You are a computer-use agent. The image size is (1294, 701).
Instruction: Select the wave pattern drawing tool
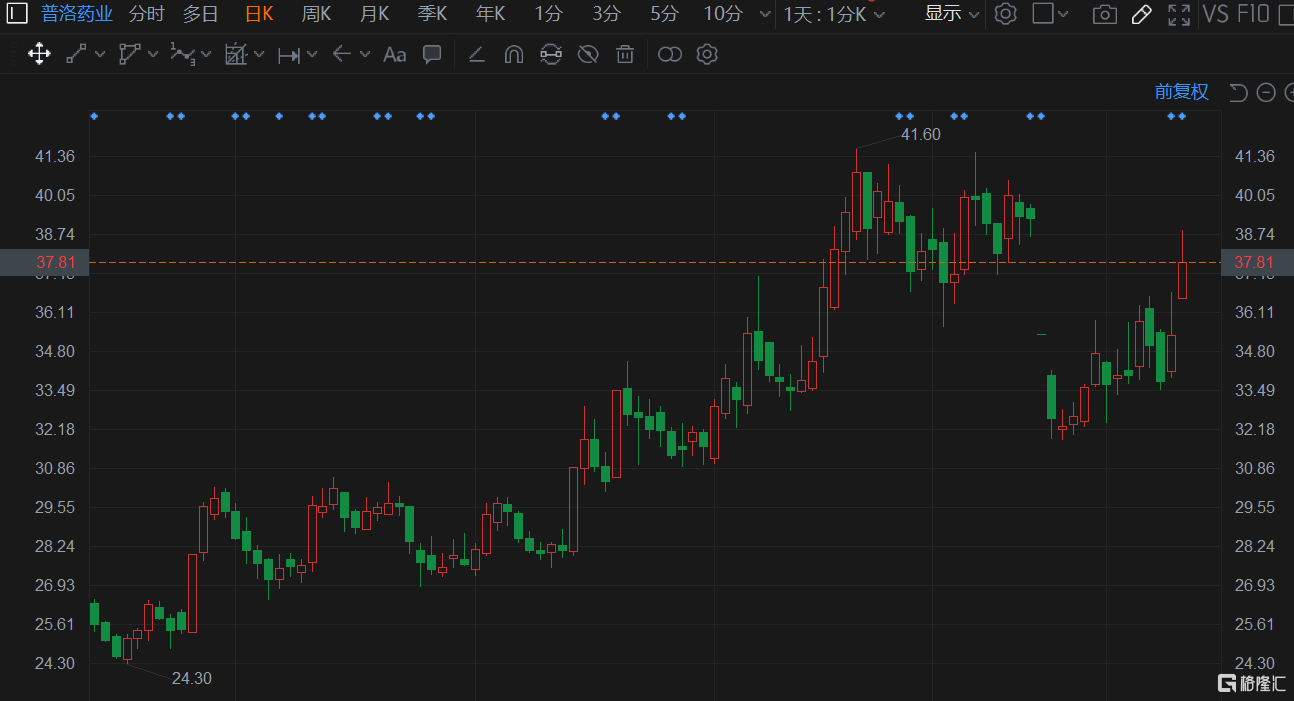pyautogui.click(x=182, y=54)
